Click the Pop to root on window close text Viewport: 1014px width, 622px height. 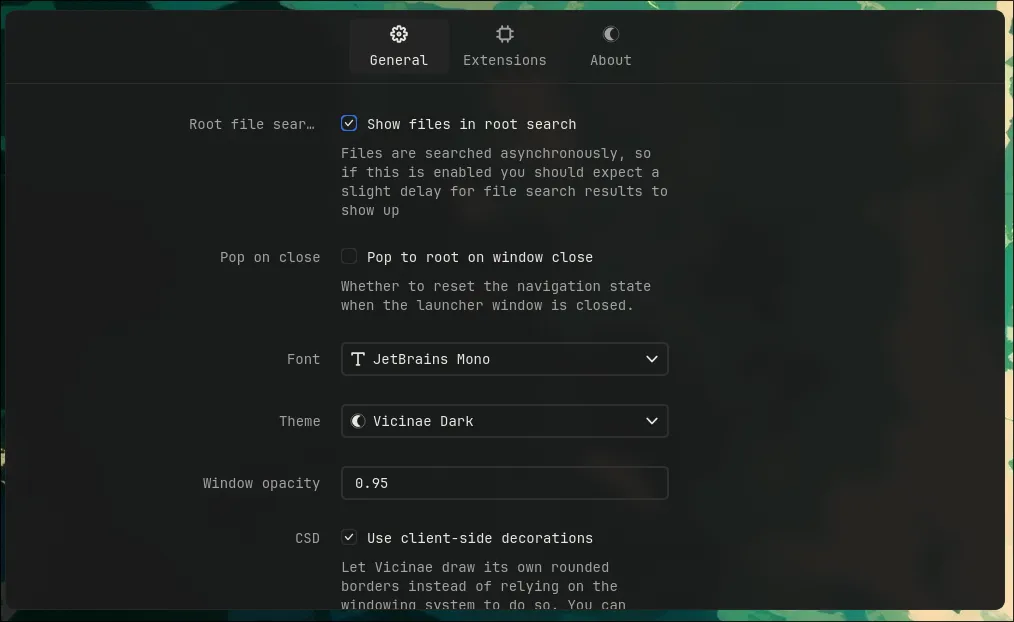point(479,257)
